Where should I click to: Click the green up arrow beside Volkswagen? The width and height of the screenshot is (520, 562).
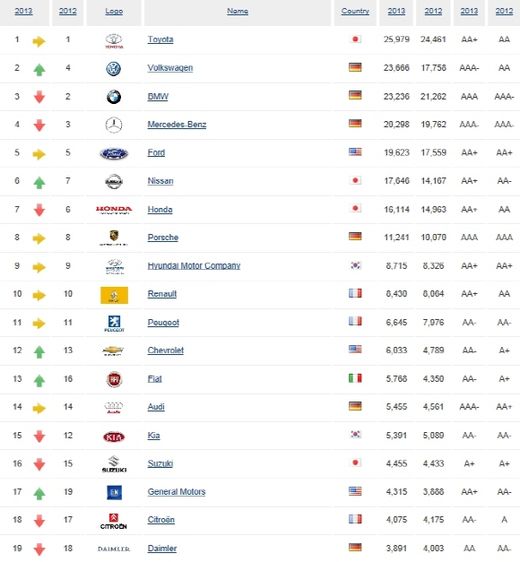click(39, 70)
